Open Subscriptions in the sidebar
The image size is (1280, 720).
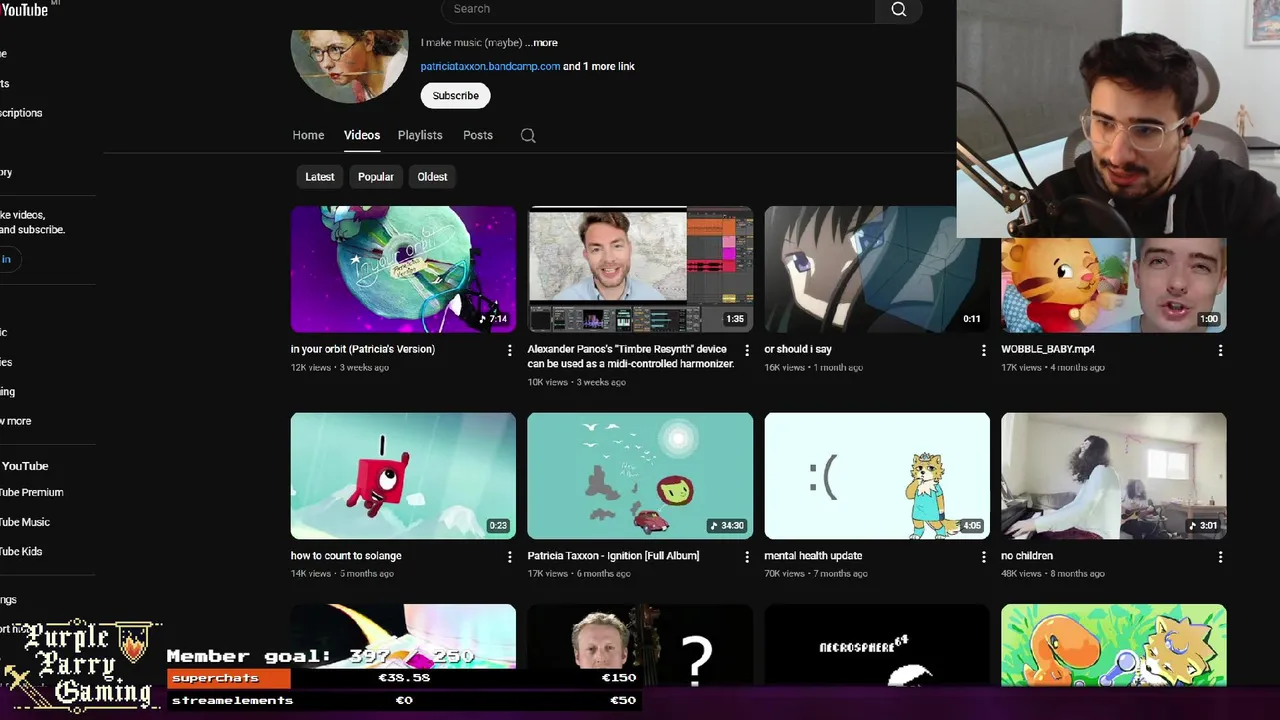coord(21,113)
